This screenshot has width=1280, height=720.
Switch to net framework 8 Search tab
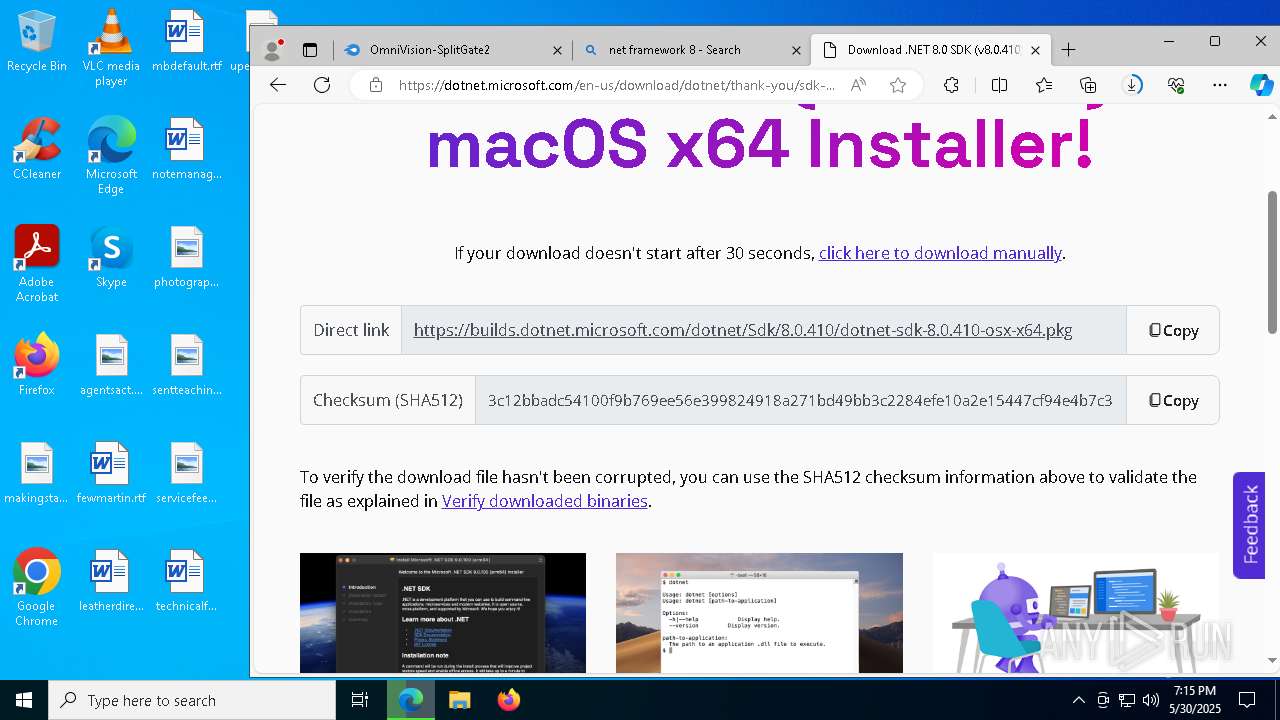(x=692, y=50)
